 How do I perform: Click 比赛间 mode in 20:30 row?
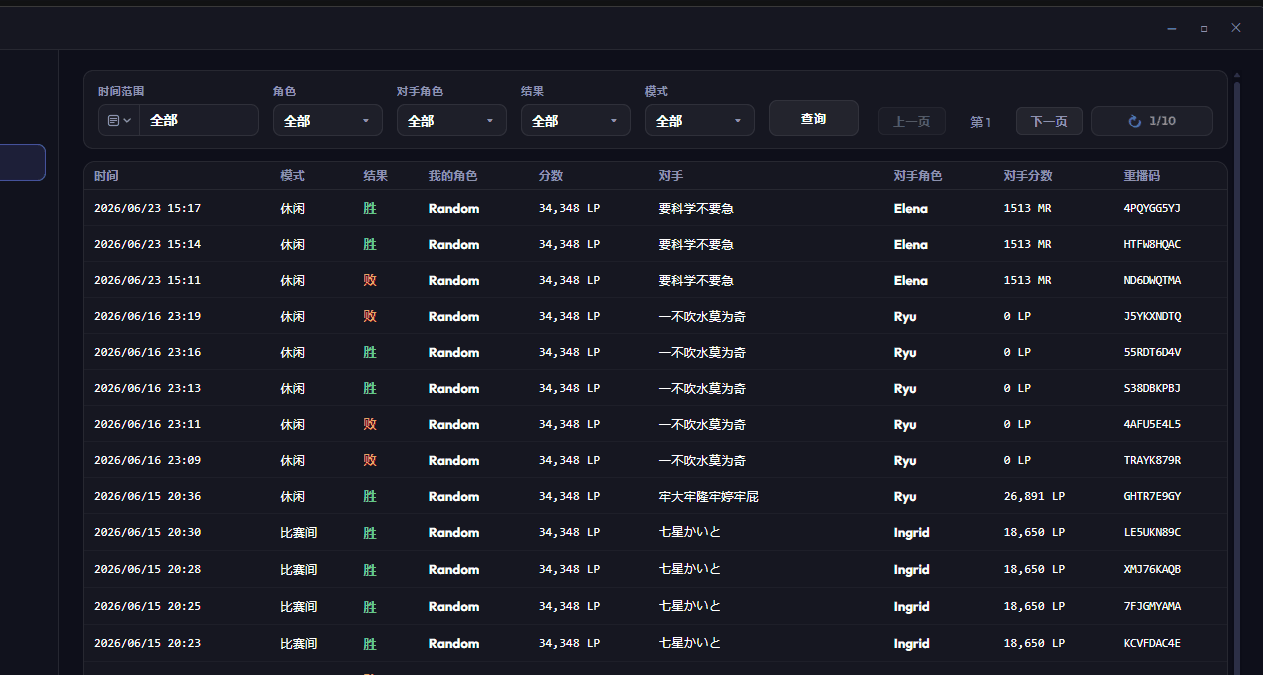click(x=298, y=533)
